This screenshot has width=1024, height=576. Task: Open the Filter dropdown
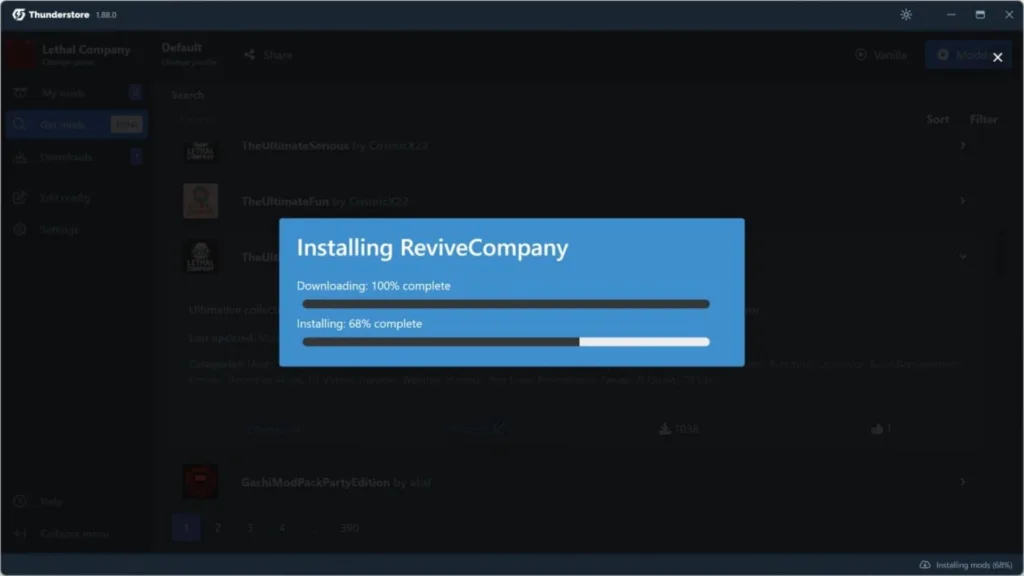pos(983,119)
